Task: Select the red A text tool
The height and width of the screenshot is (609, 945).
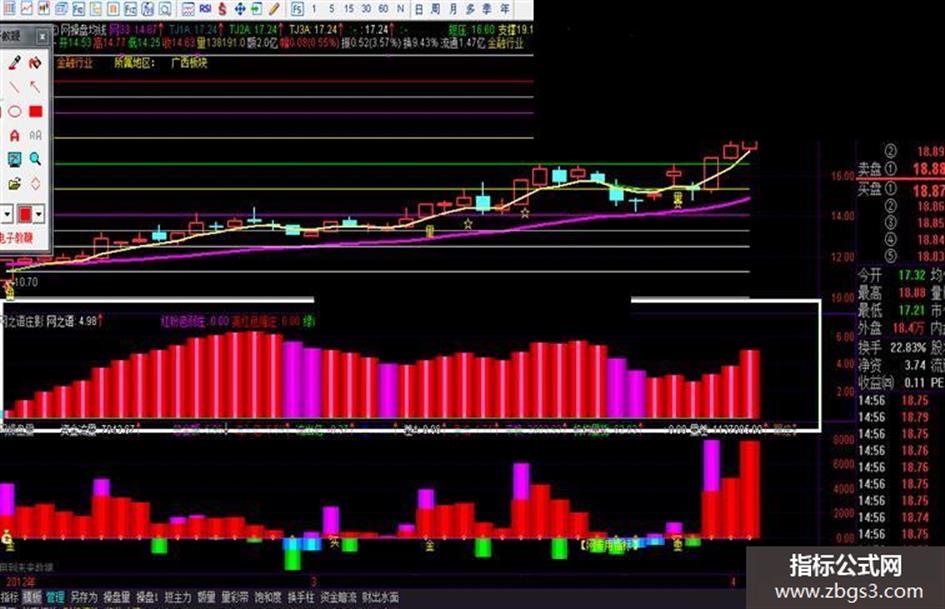Action: (x=14, y=136)
